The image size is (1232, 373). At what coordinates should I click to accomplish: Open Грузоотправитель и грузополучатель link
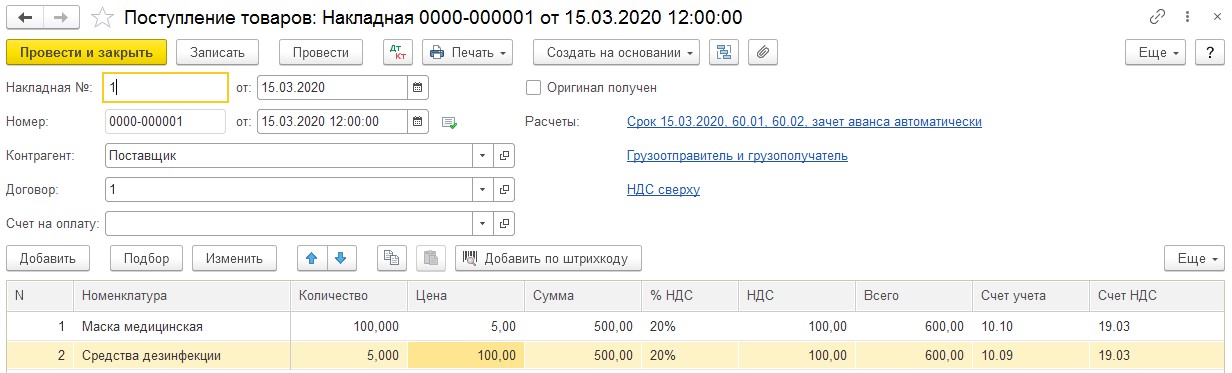(737, 156)
